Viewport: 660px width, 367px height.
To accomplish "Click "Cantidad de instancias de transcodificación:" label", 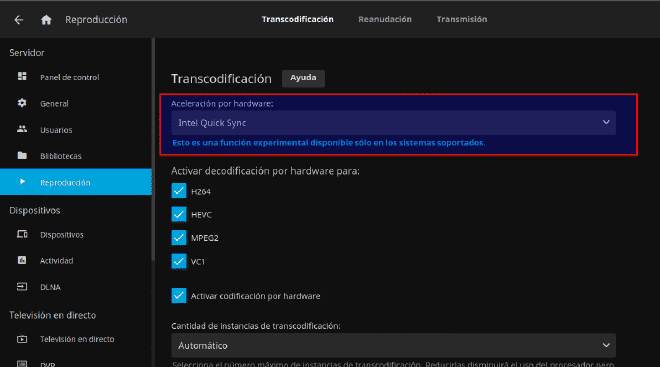I will click(256, 326).
